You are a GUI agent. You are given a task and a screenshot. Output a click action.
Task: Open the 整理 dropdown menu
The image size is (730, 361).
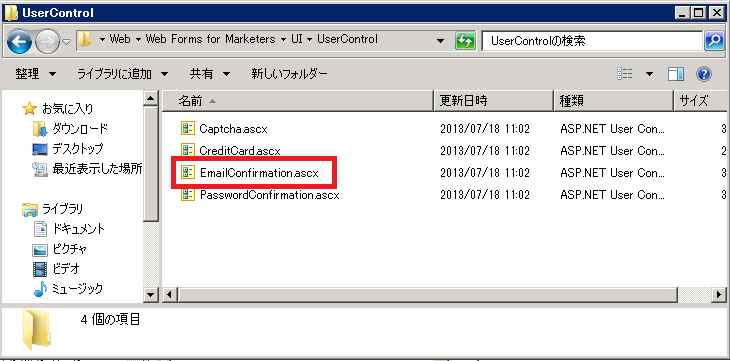pyautogui.click(x=36, y=74)
